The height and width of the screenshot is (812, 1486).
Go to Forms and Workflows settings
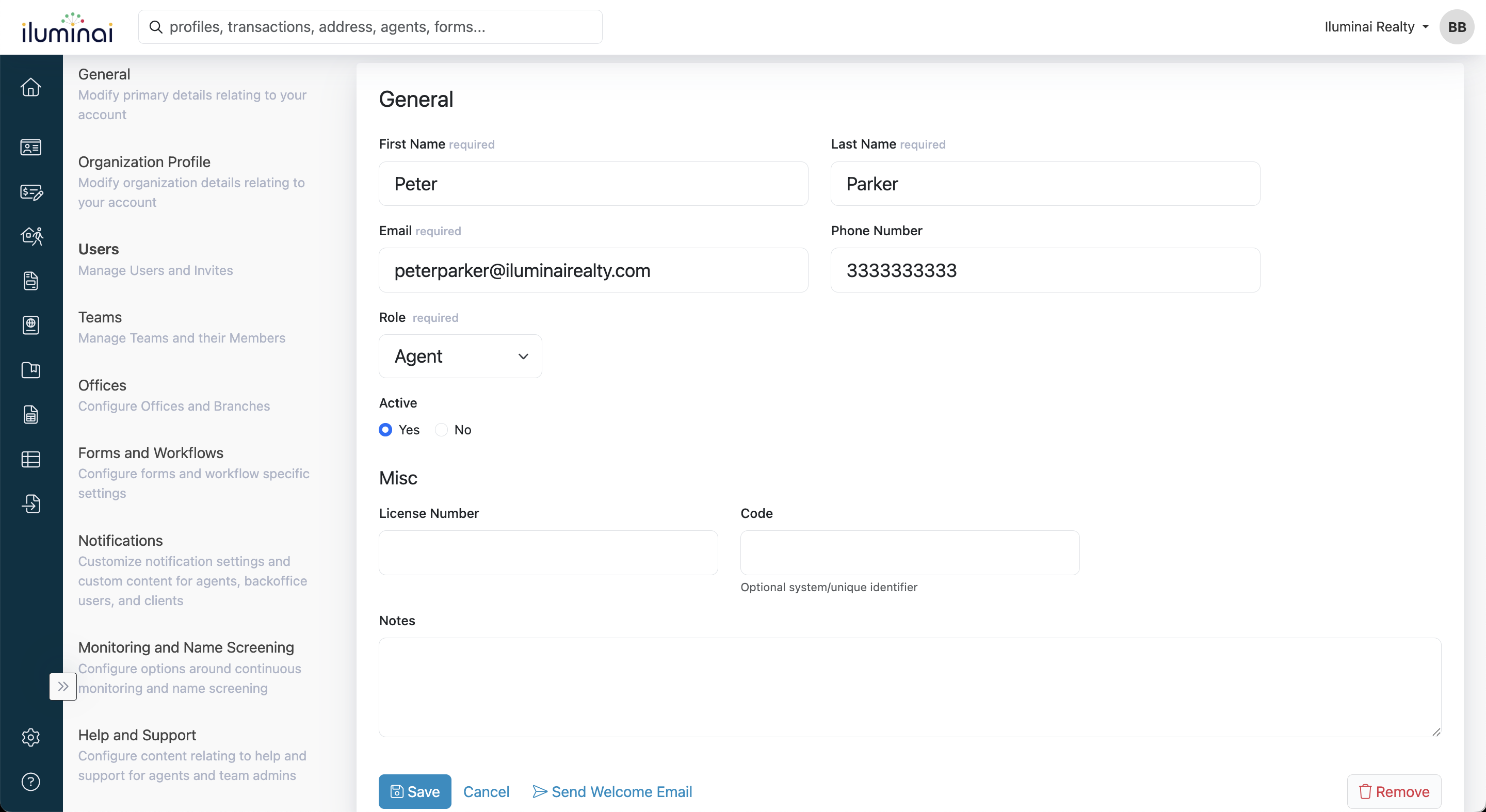tap(151, 453)
